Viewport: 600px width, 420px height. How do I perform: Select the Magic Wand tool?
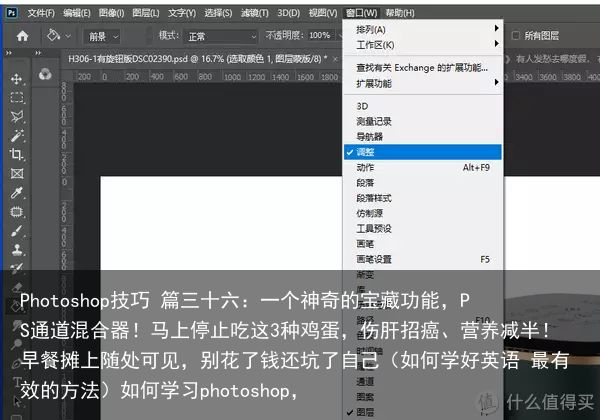click(x=17, y=136)
